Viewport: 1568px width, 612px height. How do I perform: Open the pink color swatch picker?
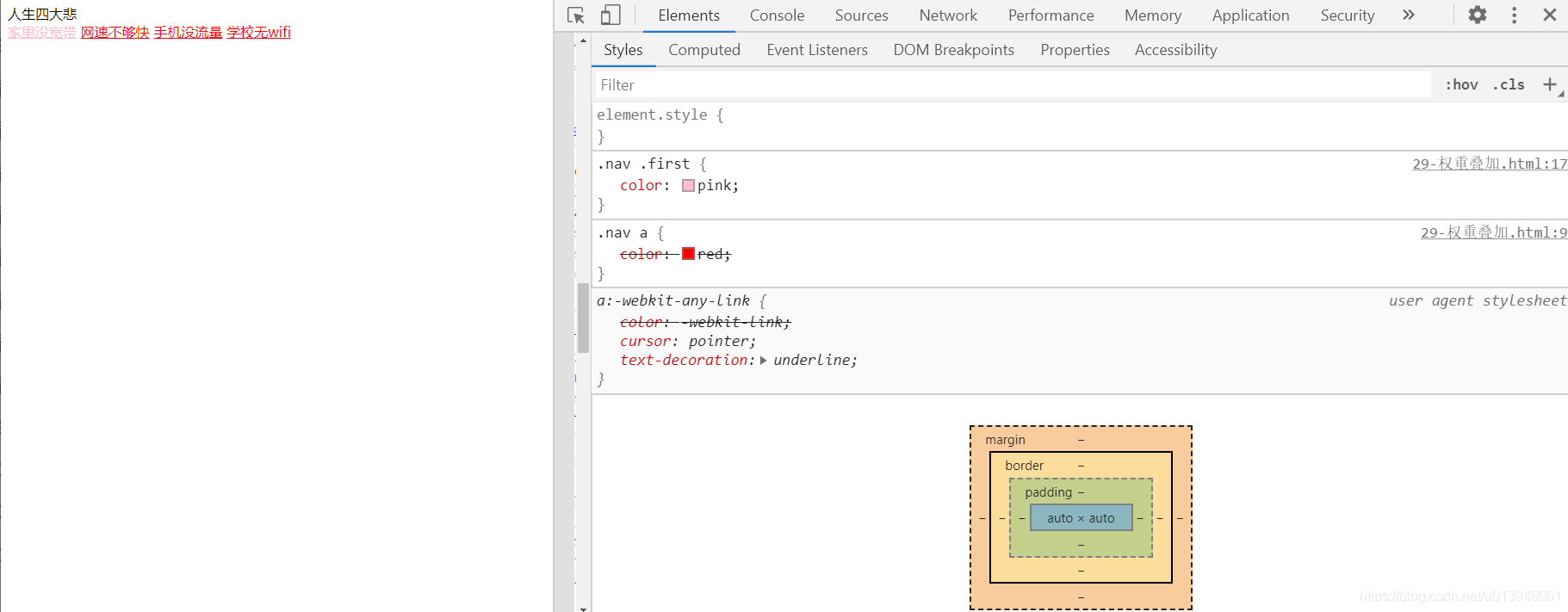(688, 185)
